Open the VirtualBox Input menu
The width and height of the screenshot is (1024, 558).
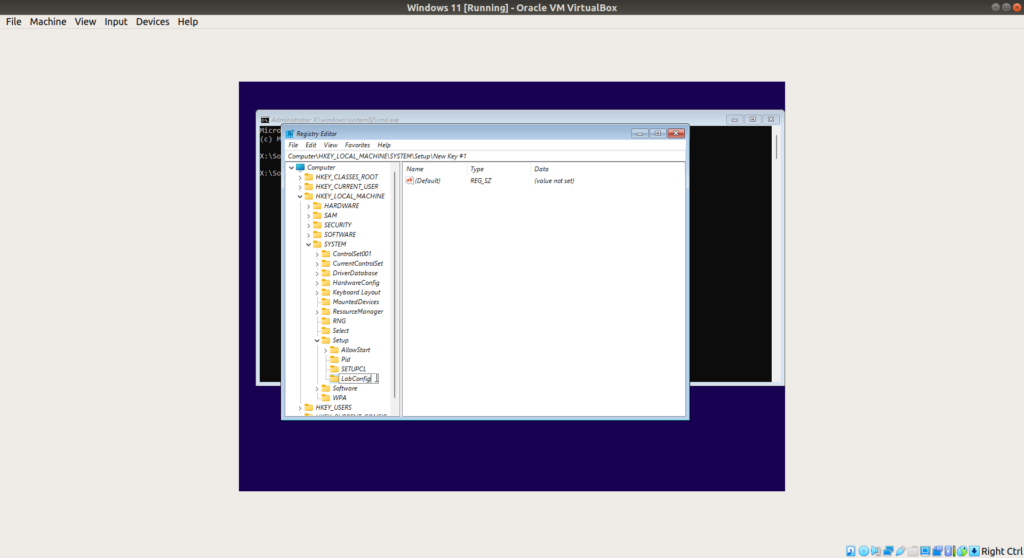[116, 22]
